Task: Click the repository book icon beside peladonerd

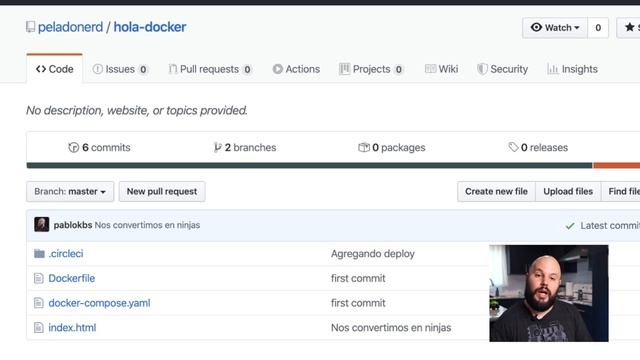Action: click(x=30, y=27)
